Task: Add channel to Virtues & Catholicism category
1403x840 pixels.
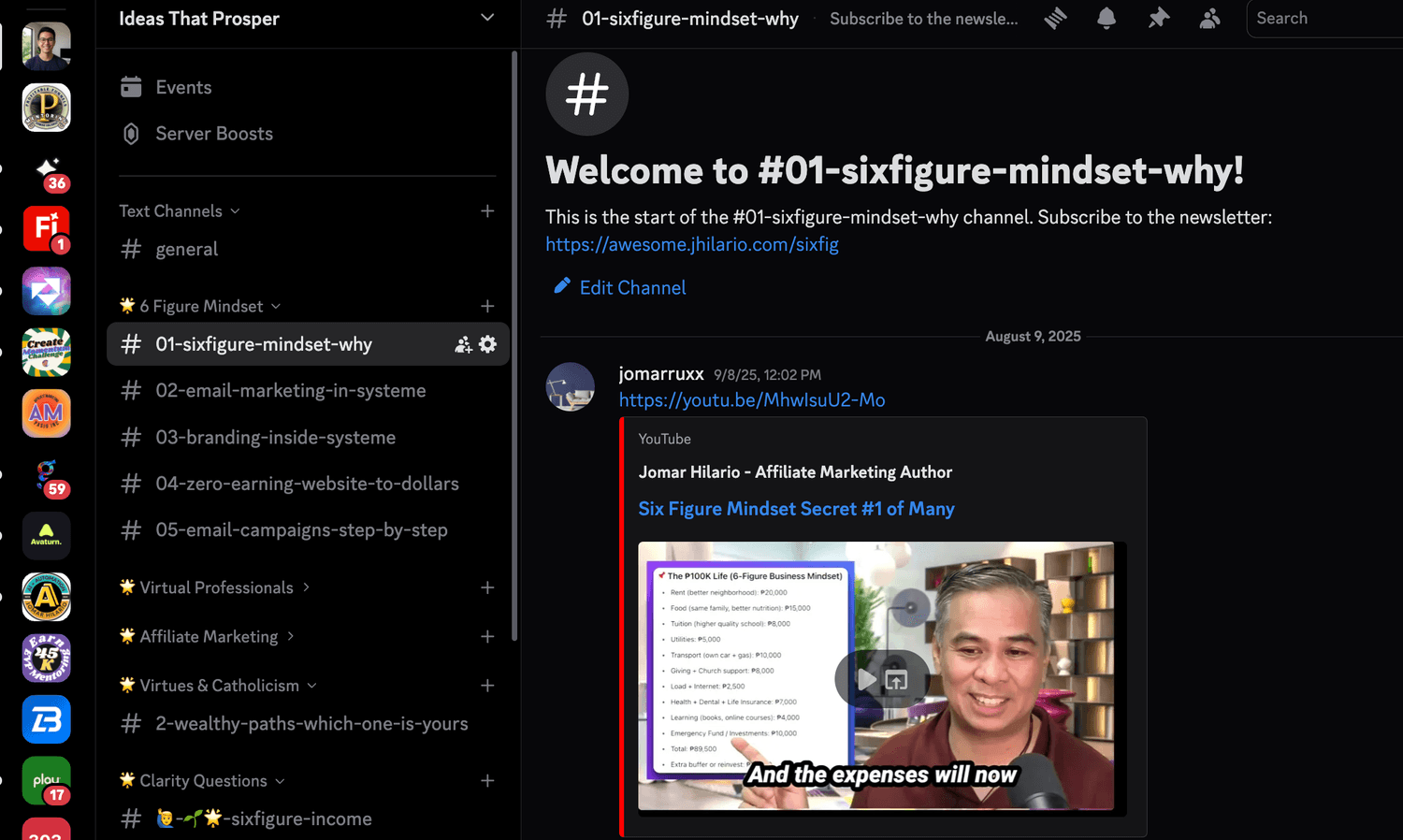Action: [x=487, y=686]
